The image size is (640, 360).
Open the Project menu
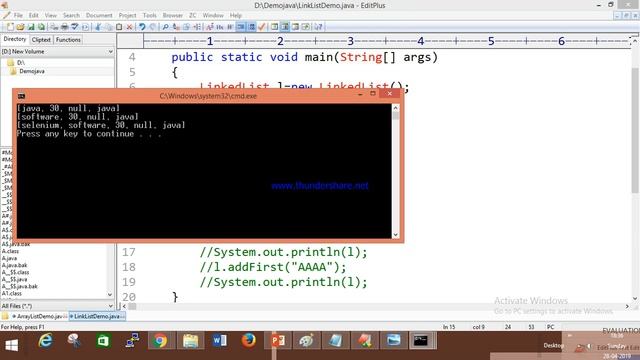[x=127, y=16]
